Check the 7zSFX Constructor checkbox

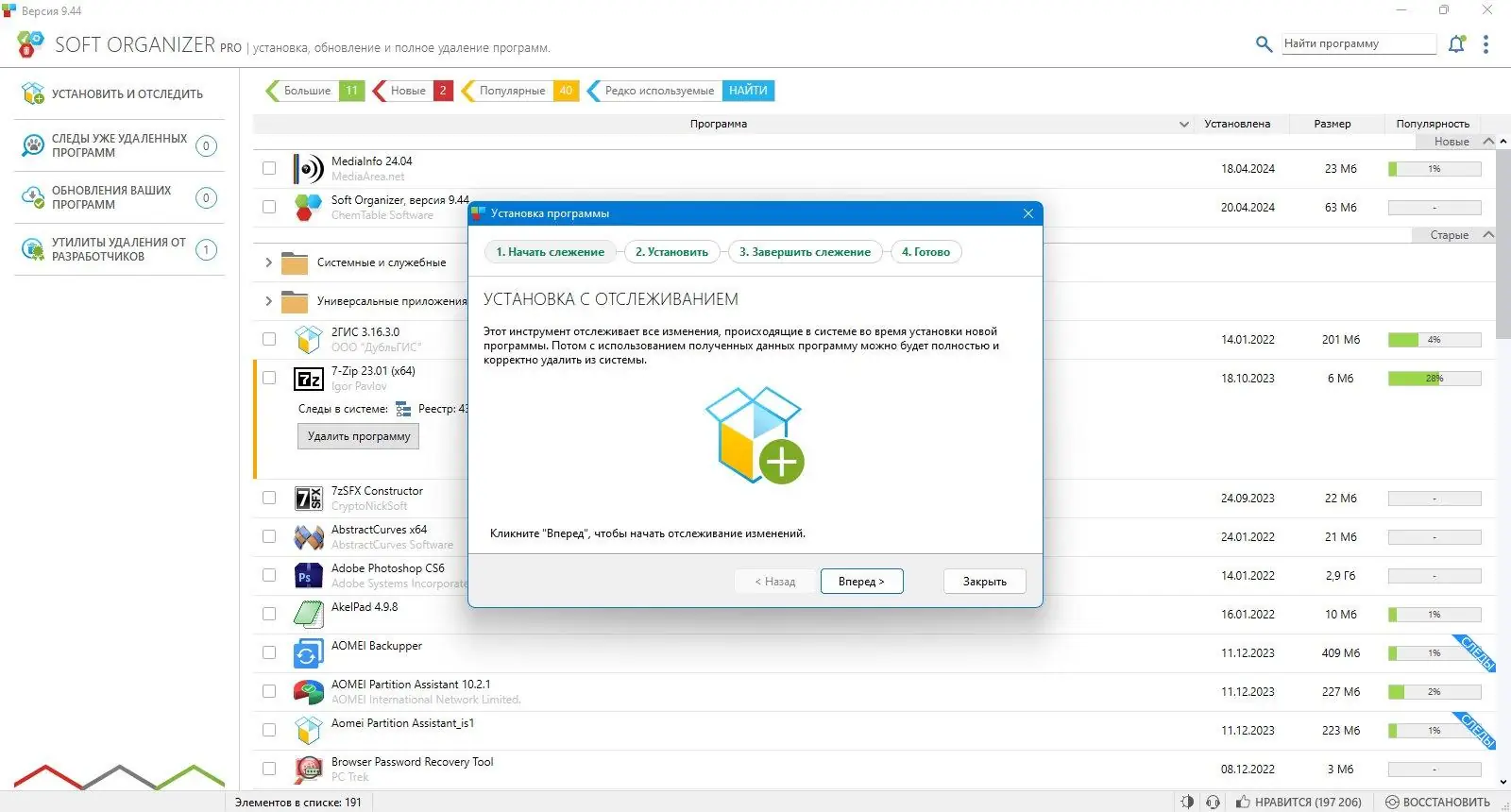(x=269, y=498)
